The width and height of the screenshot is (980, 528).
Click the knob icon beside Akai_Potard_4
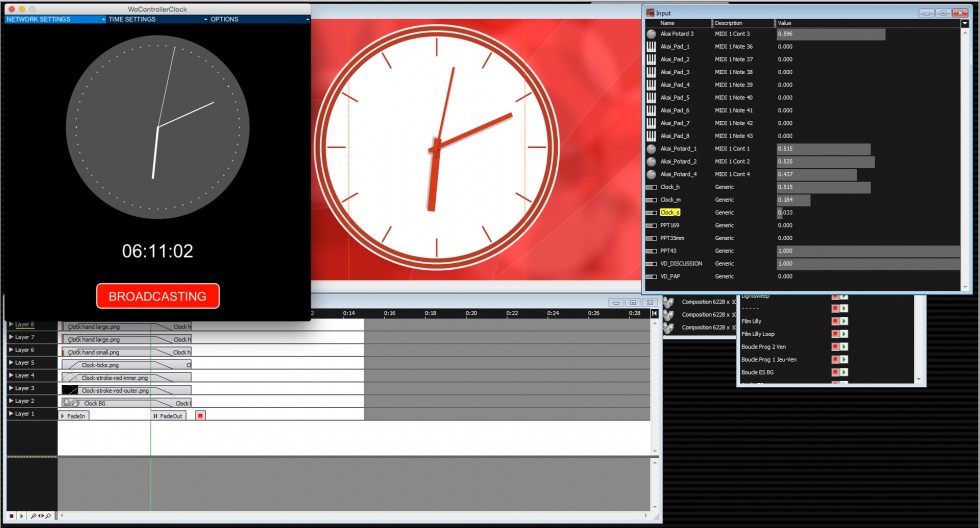click(651, 174)
